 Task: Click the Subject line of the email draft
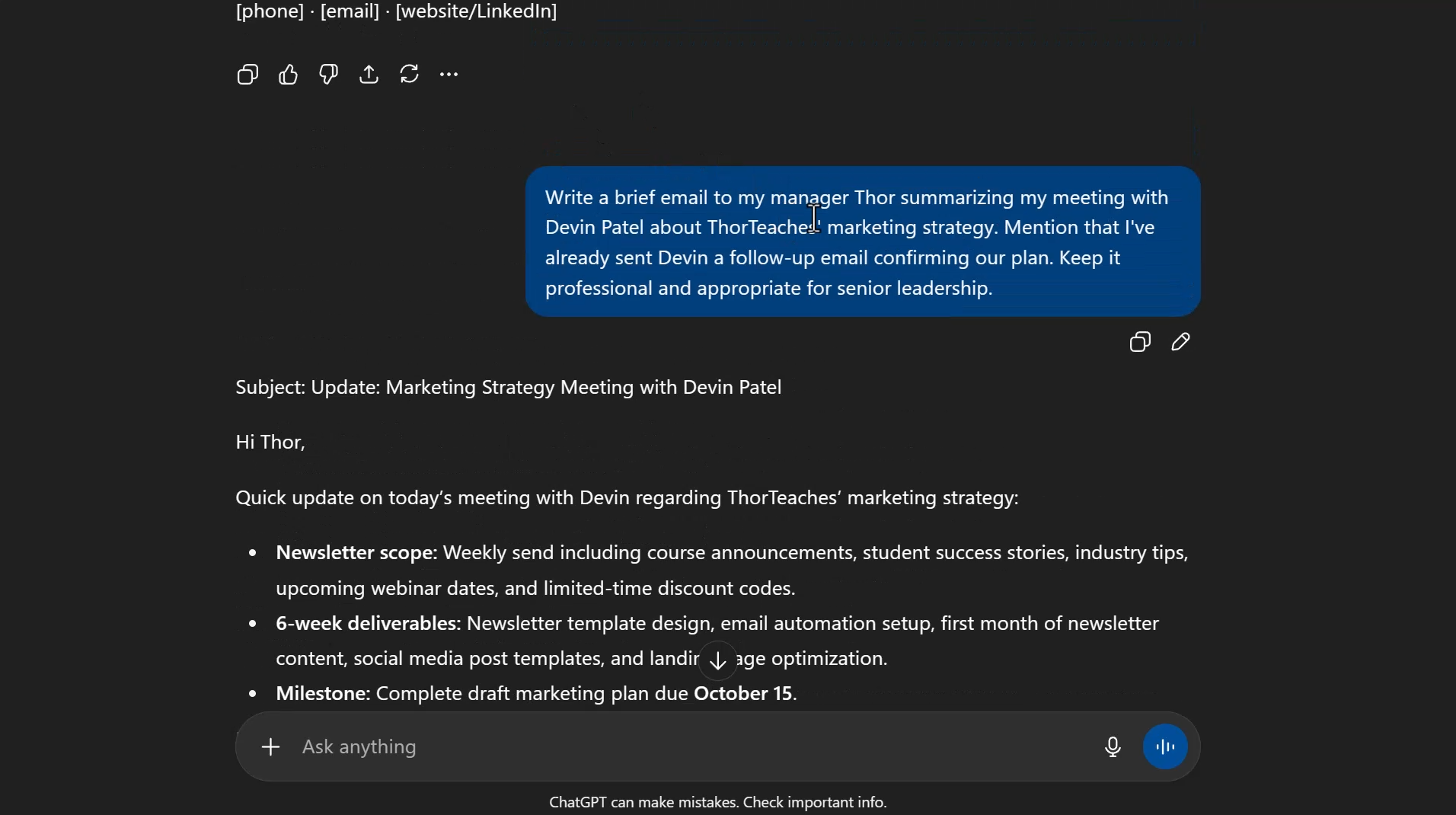[508, 388]
